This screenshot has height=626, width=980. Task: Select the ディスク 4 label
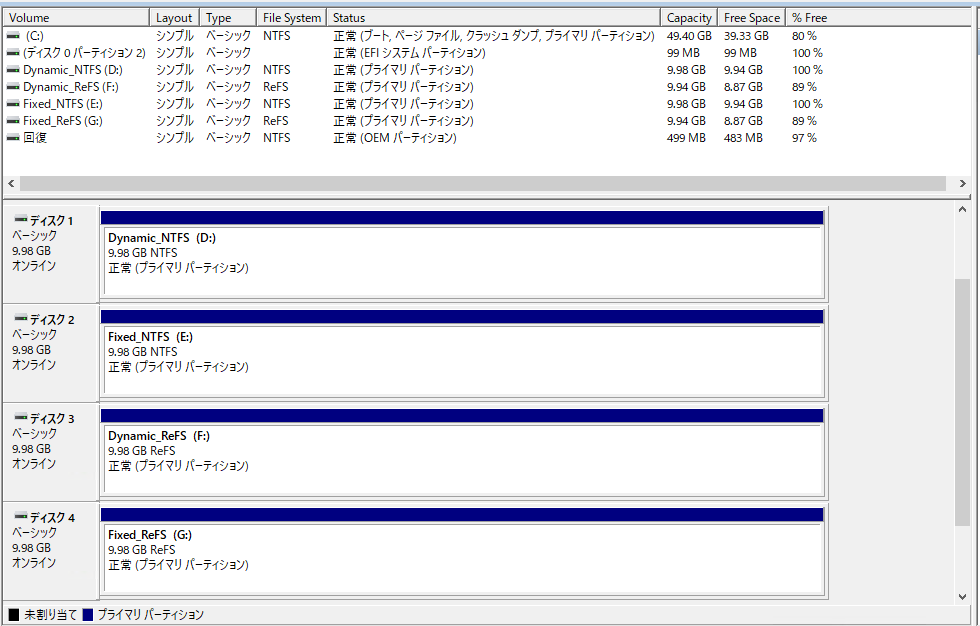click(52, 517)
